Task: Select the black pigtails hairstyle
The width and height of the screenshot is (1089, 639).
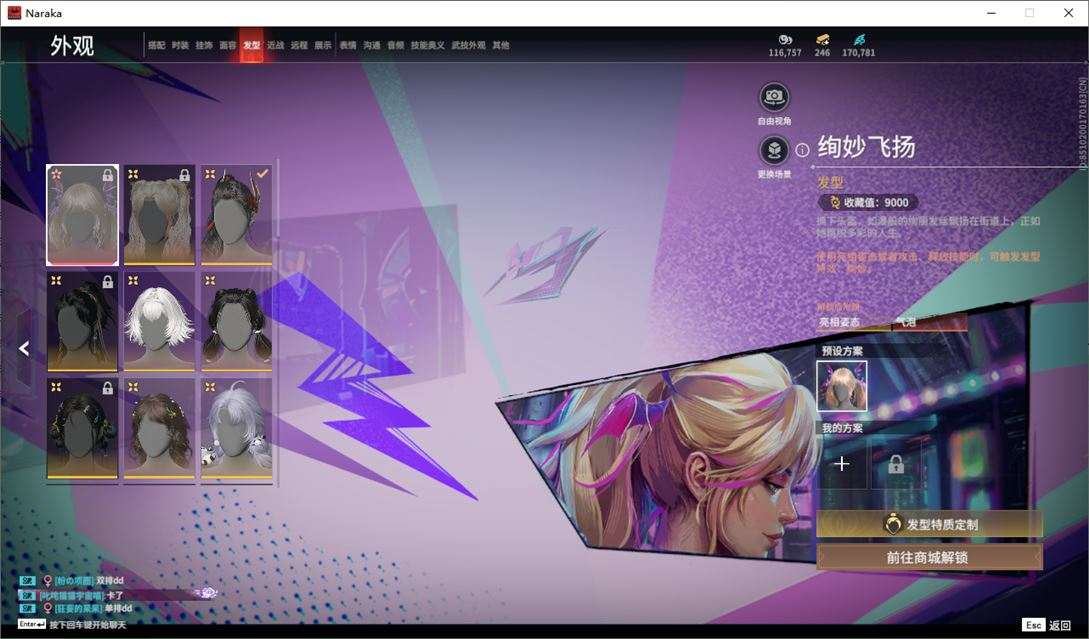Action: (236, 322)
